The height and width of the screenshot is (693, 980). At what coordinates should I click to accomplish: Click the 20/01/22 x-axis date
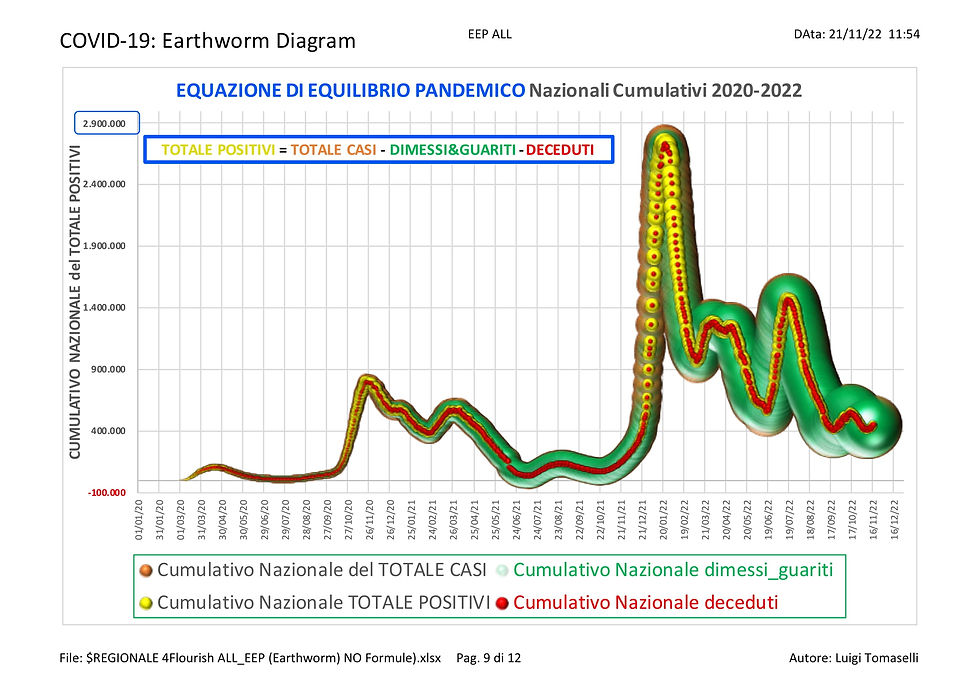(x=663, y=519)
